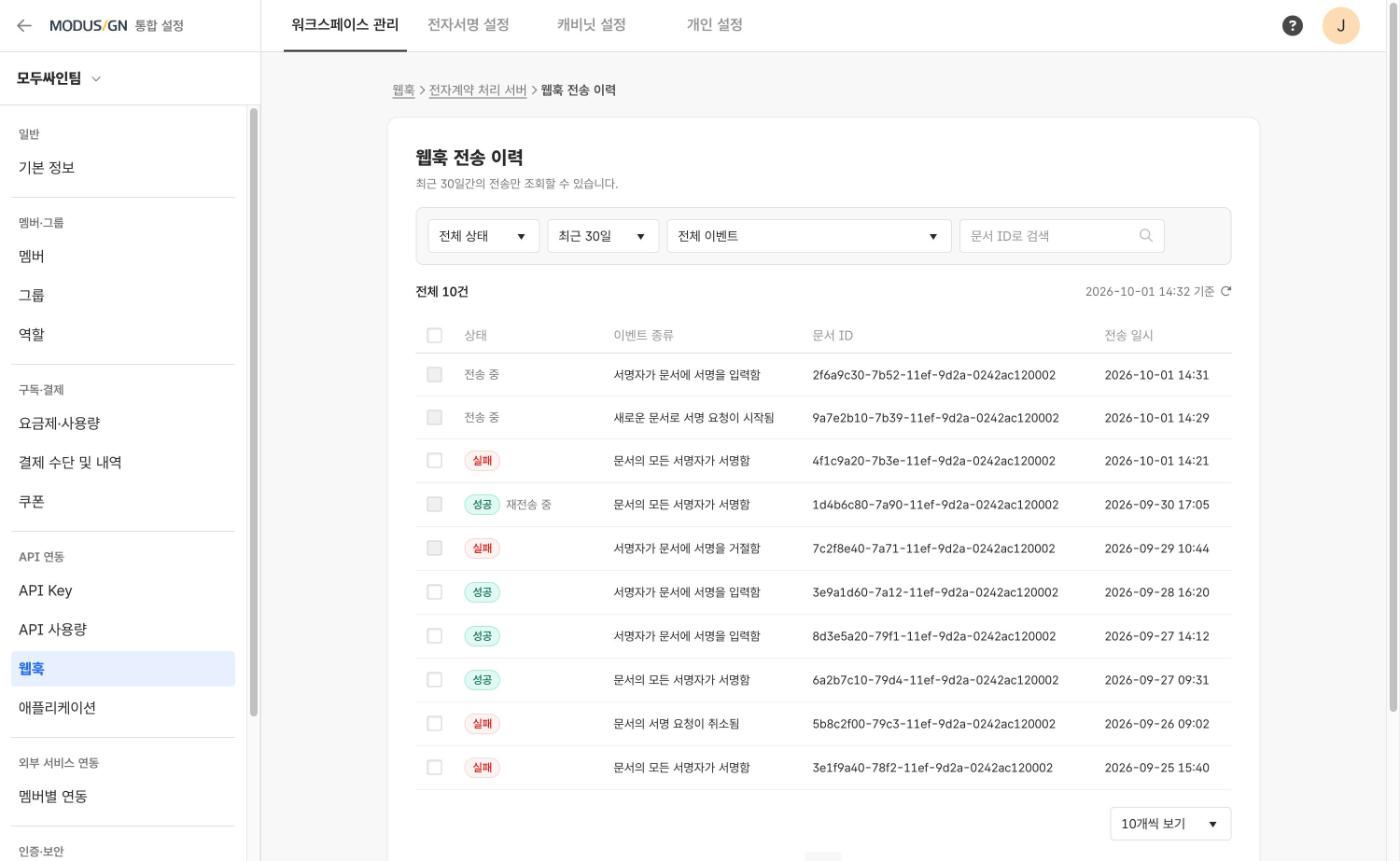Click the page vertical scrollbar
Screen dimensions: 1400x861
coord(1394,360)
